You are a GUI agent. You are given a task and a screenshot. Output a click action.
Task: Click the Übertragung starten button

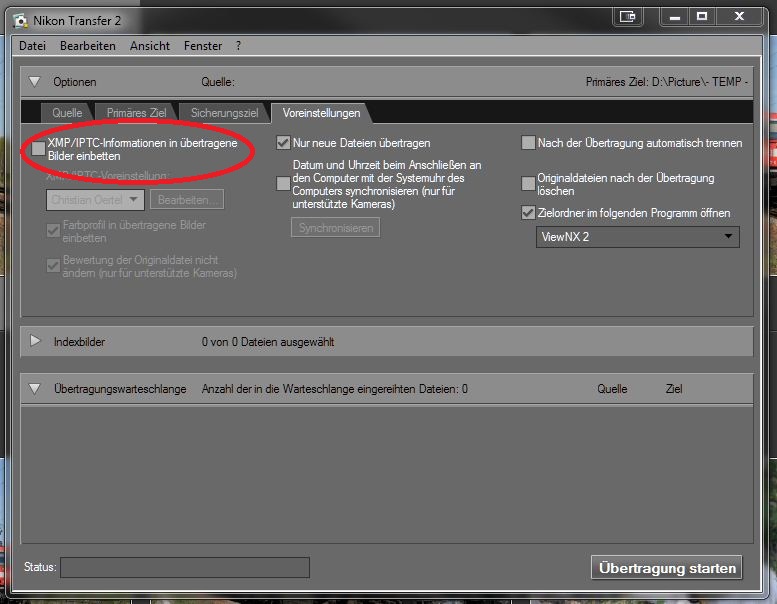[666, 567]
